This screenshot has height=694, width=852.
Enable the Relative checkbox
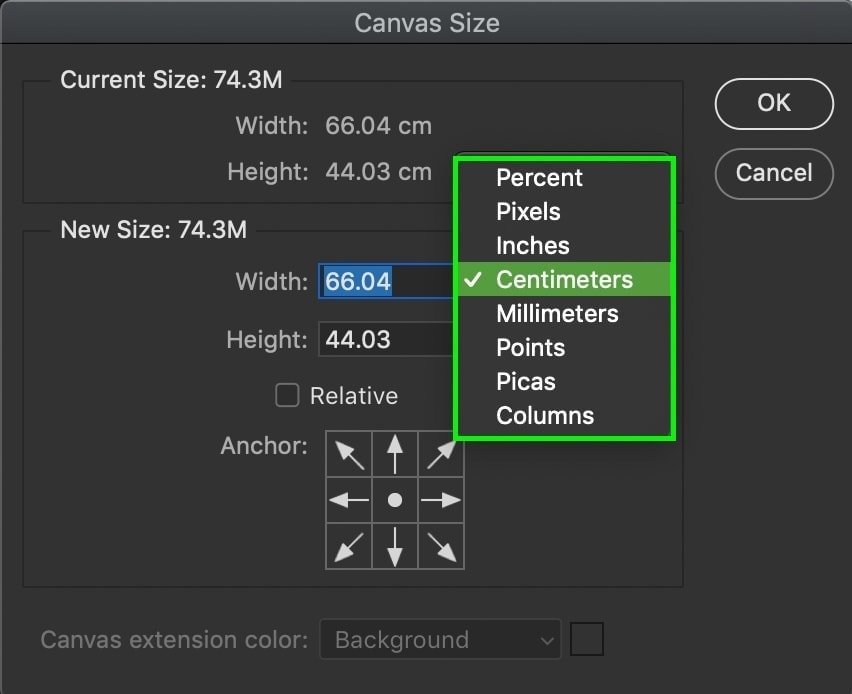(x=287, y=395)
